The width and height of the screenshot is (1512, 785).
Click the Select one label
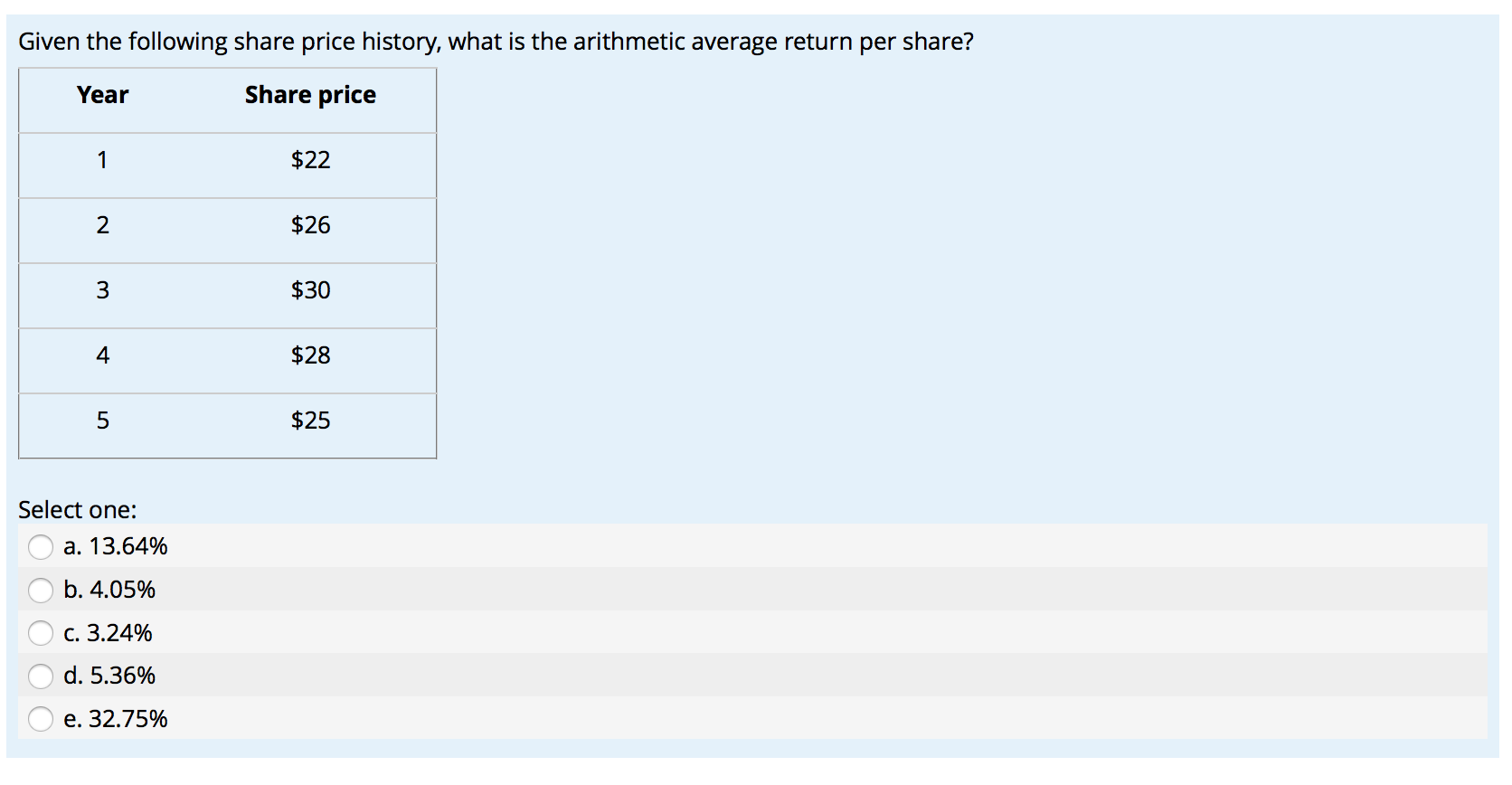[x=77, y=509]
